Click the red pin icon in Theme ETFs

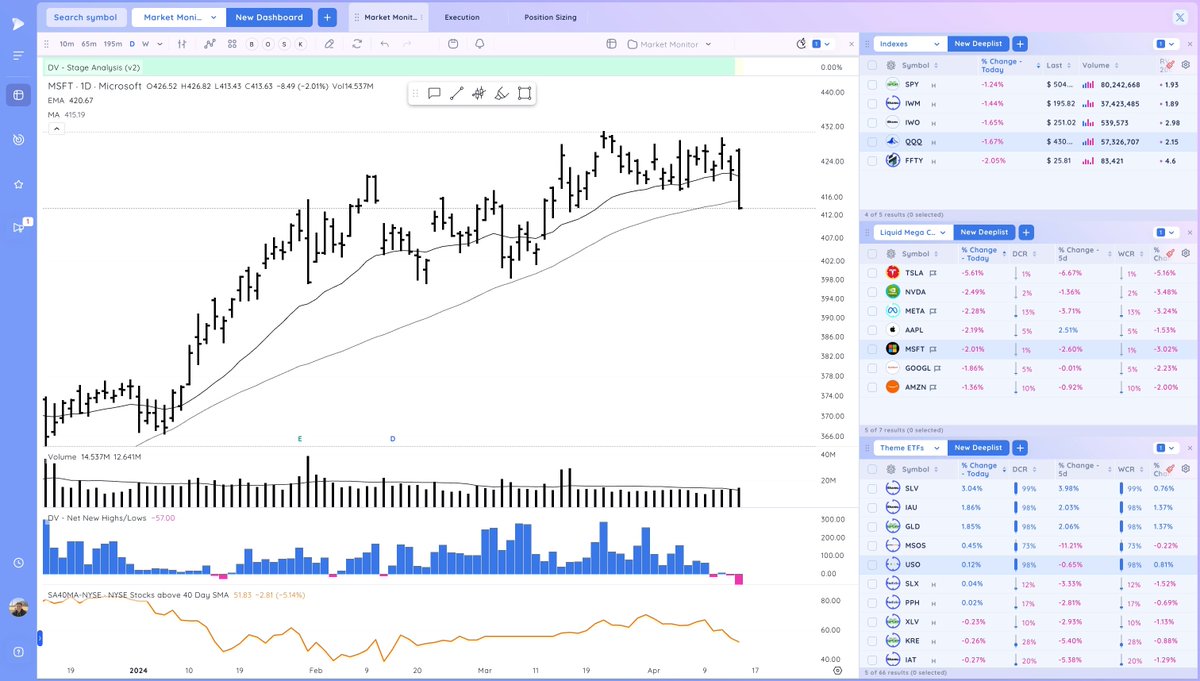pos(1169,468)
